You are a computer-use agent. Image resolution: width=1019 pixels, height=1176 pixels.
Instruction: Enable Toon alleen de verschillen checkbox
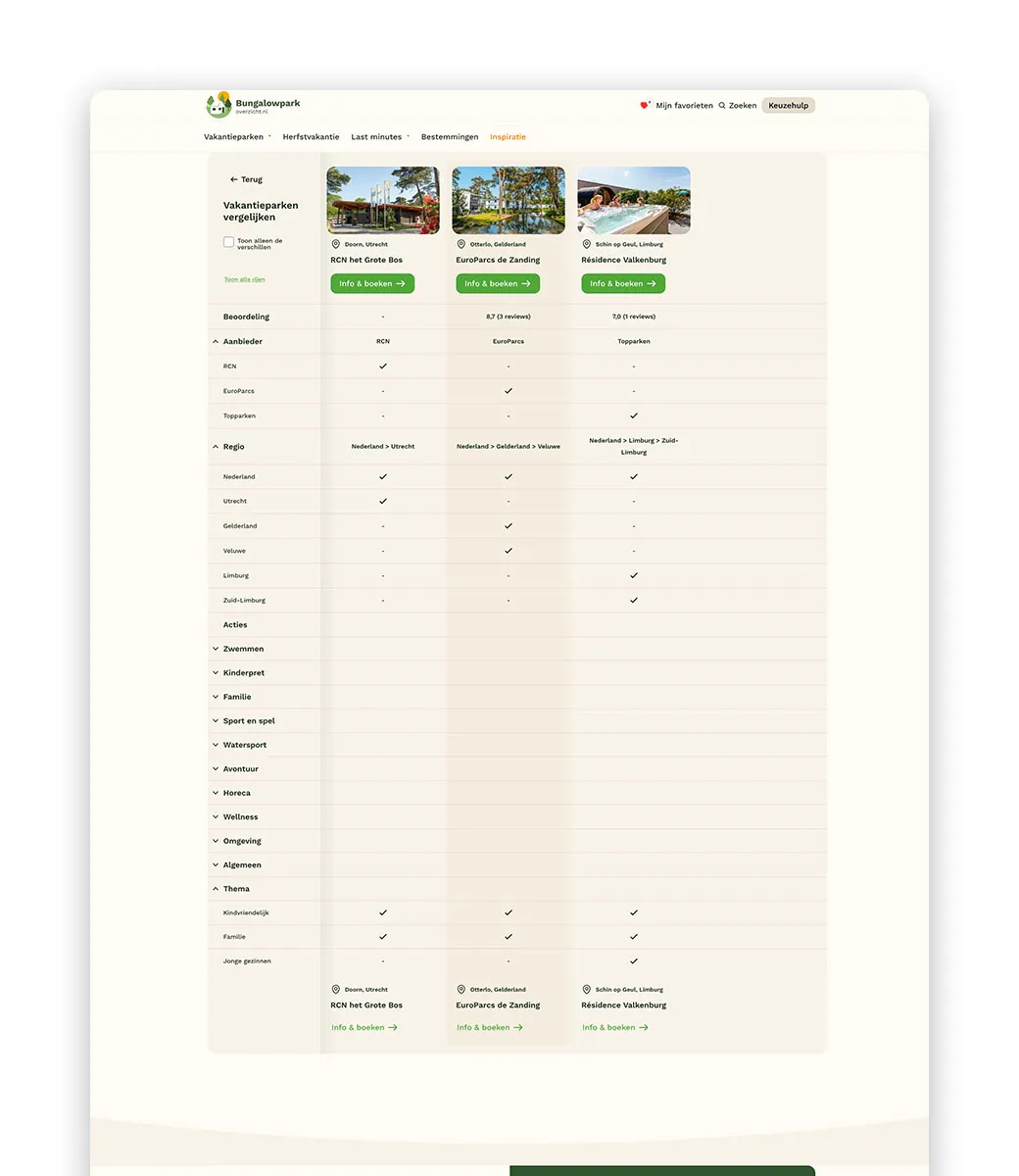(228, 242)
